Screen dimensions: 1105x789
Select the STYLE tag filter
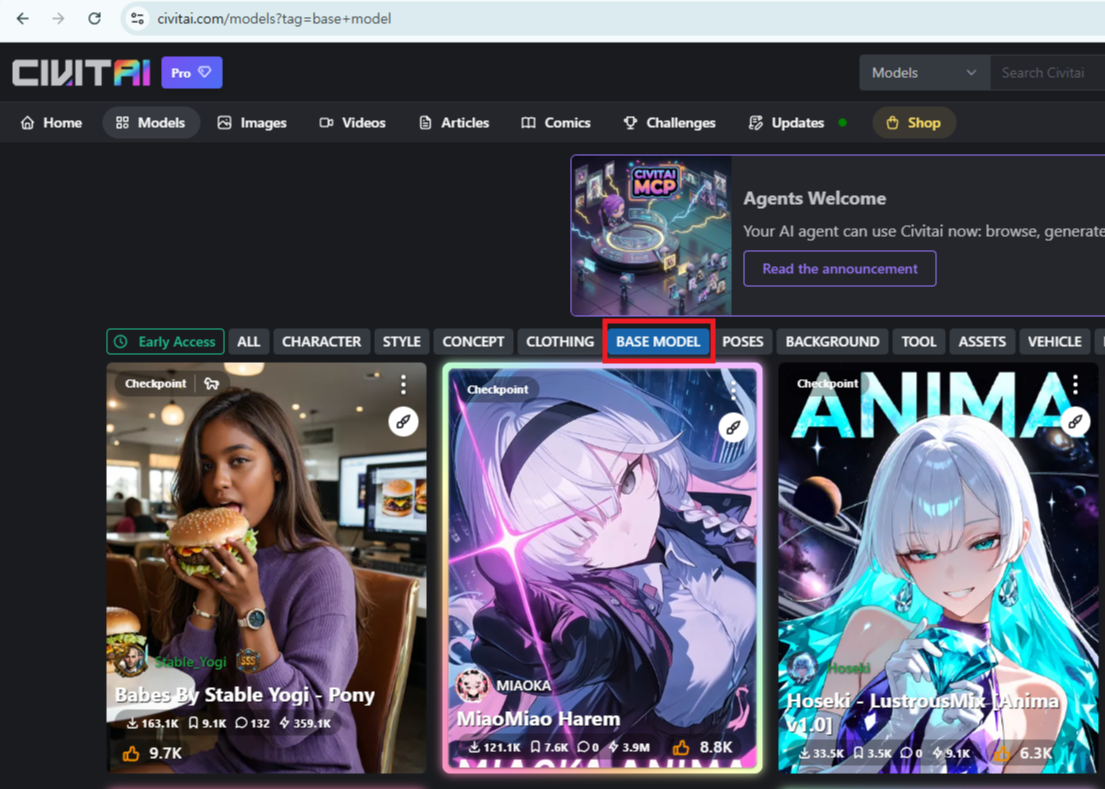pyautogui.click(x=402, y=342)
